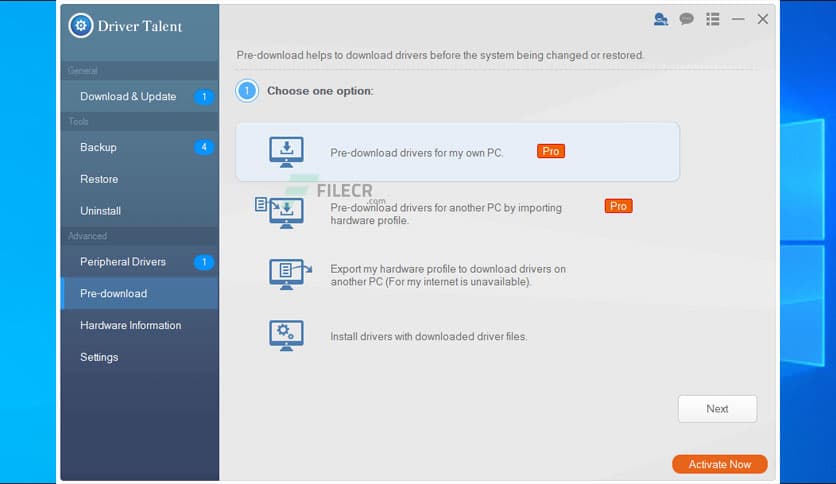Click the install drivers gear monitor icon
836x484 pixels.
(286, 335)
